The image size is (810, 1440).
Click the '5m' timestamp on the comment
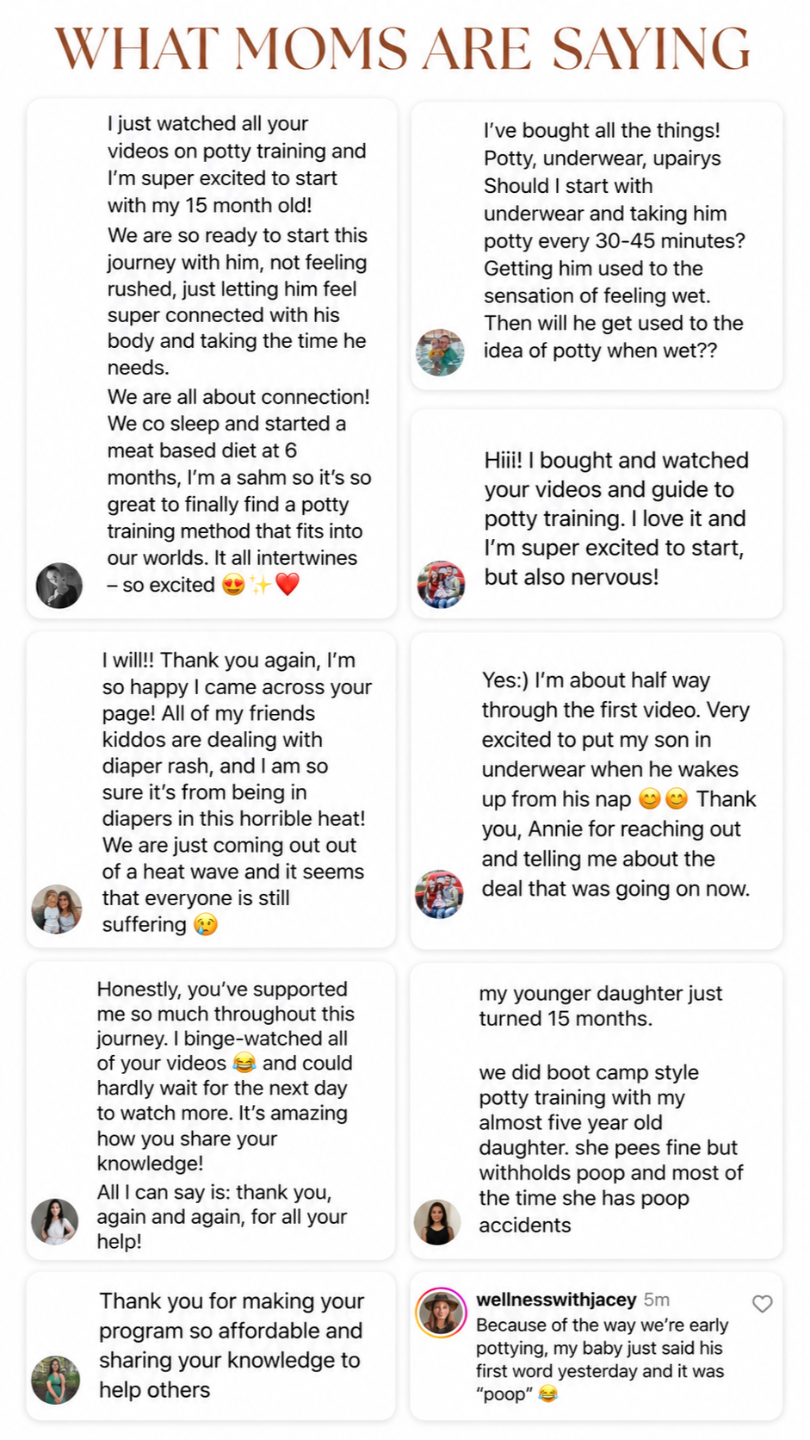pos(656,1300)
